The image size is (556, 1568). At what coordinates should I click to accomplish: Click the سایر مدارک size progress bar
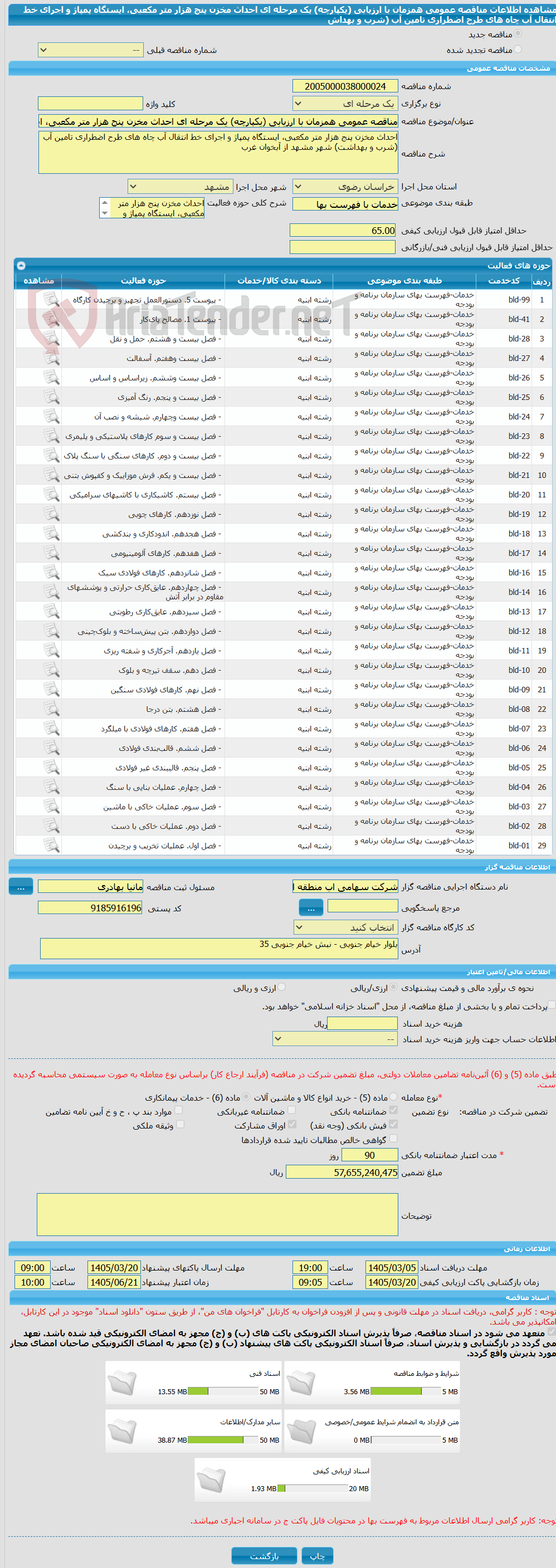pos(223,1439)
